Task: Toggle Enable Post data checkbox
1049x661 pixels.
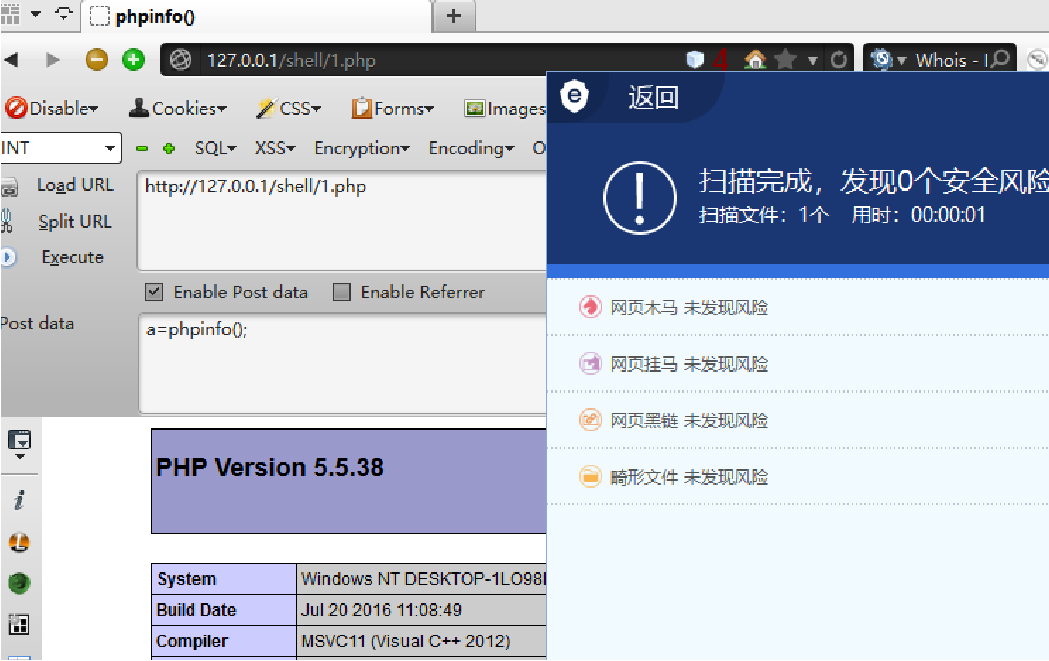Action: point(154,292)
